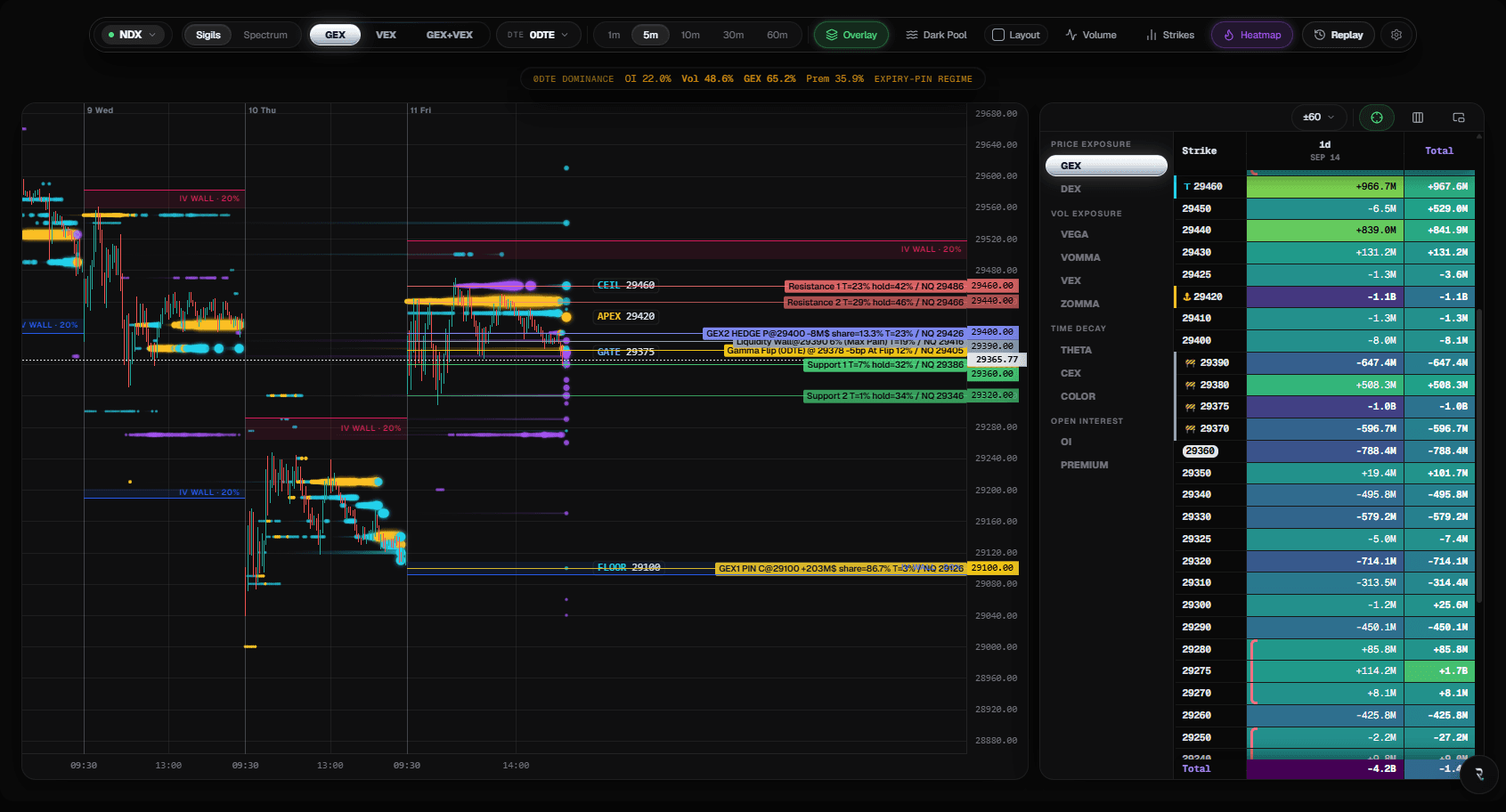Click the columns layout icon in strike panel
Screen dimensions: 1506x812
click(1418, 118)
